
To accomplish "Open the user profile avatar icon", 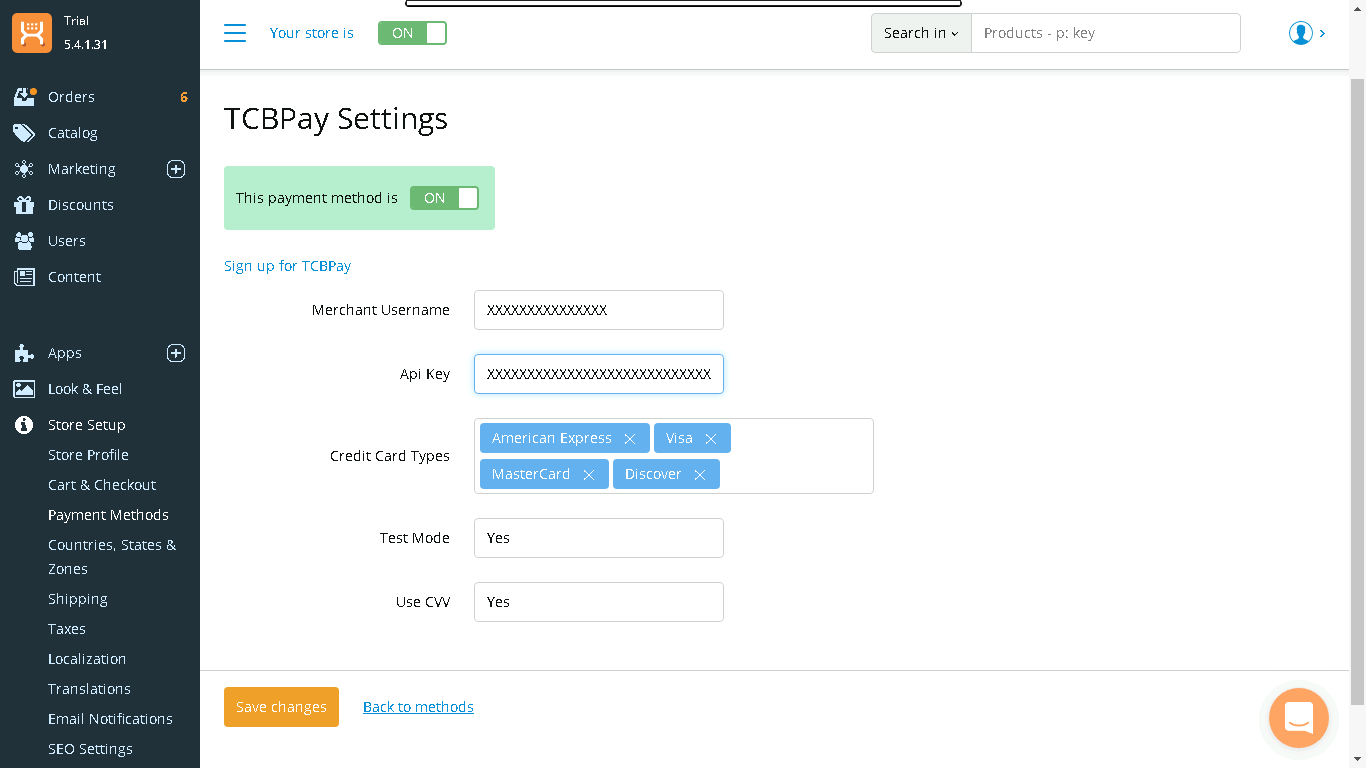I will (x=1301, y=33).
